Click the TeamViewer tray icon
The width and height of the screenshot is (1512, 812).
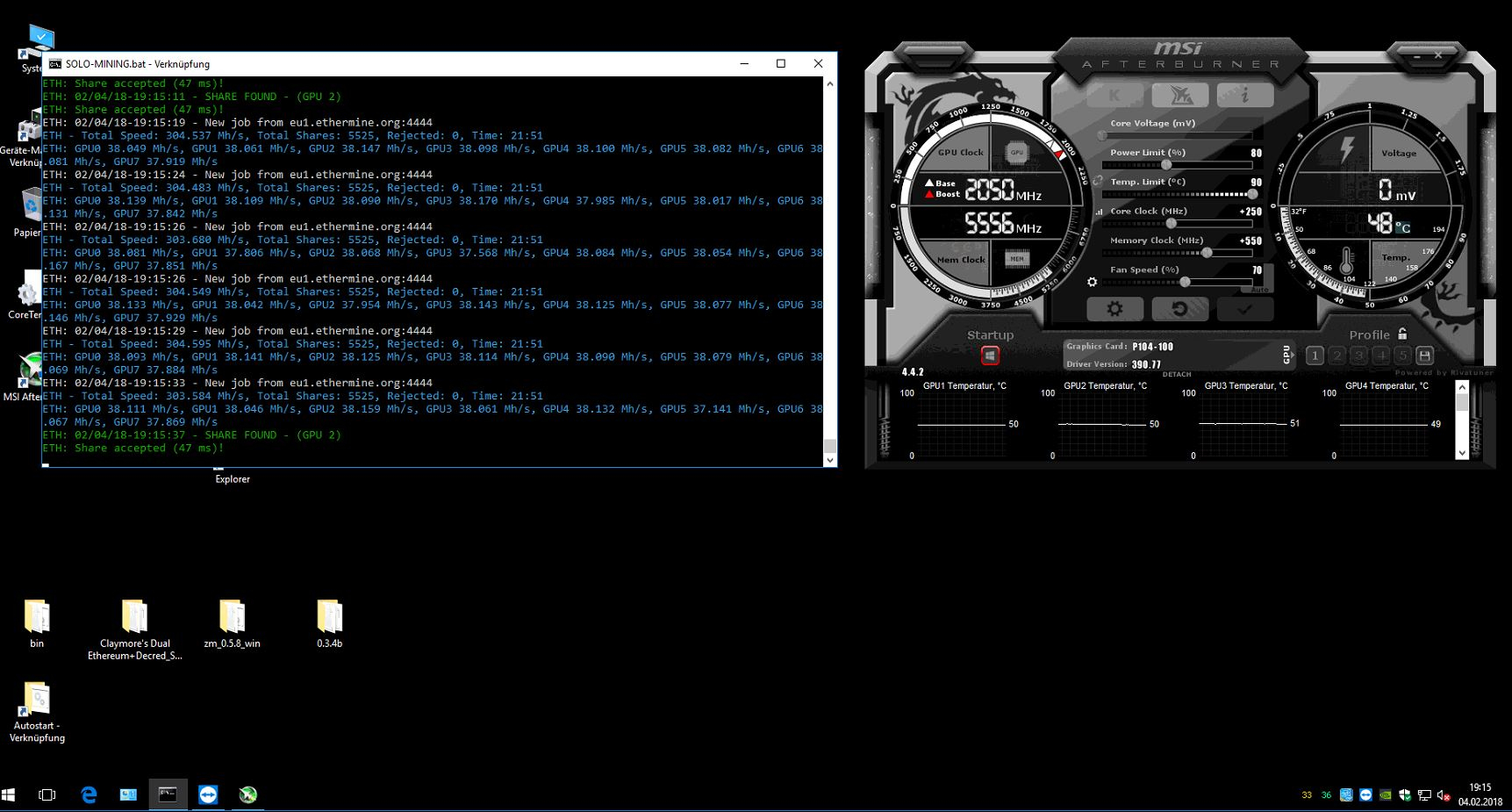1365,795
